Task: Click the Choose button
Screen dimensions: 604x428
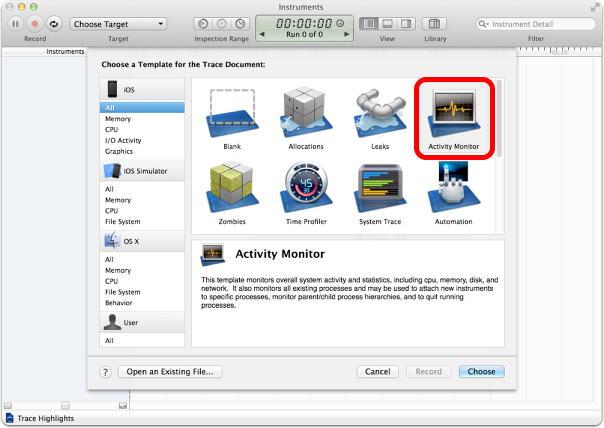Action: coord(481,371)
